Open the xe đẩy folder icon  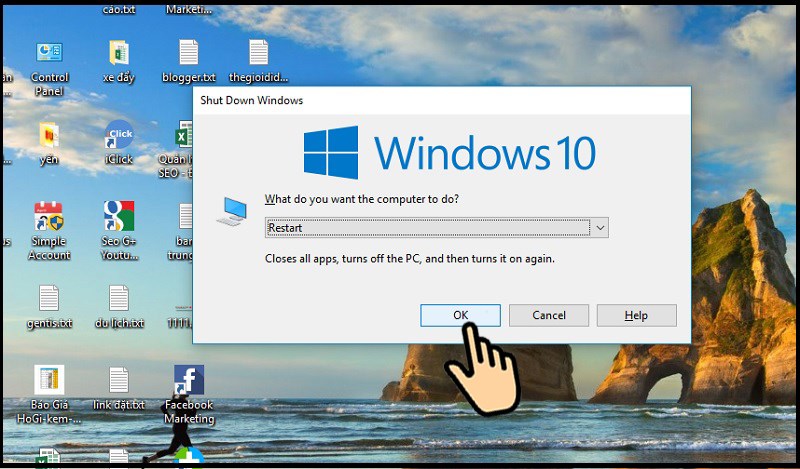point(119,53)
